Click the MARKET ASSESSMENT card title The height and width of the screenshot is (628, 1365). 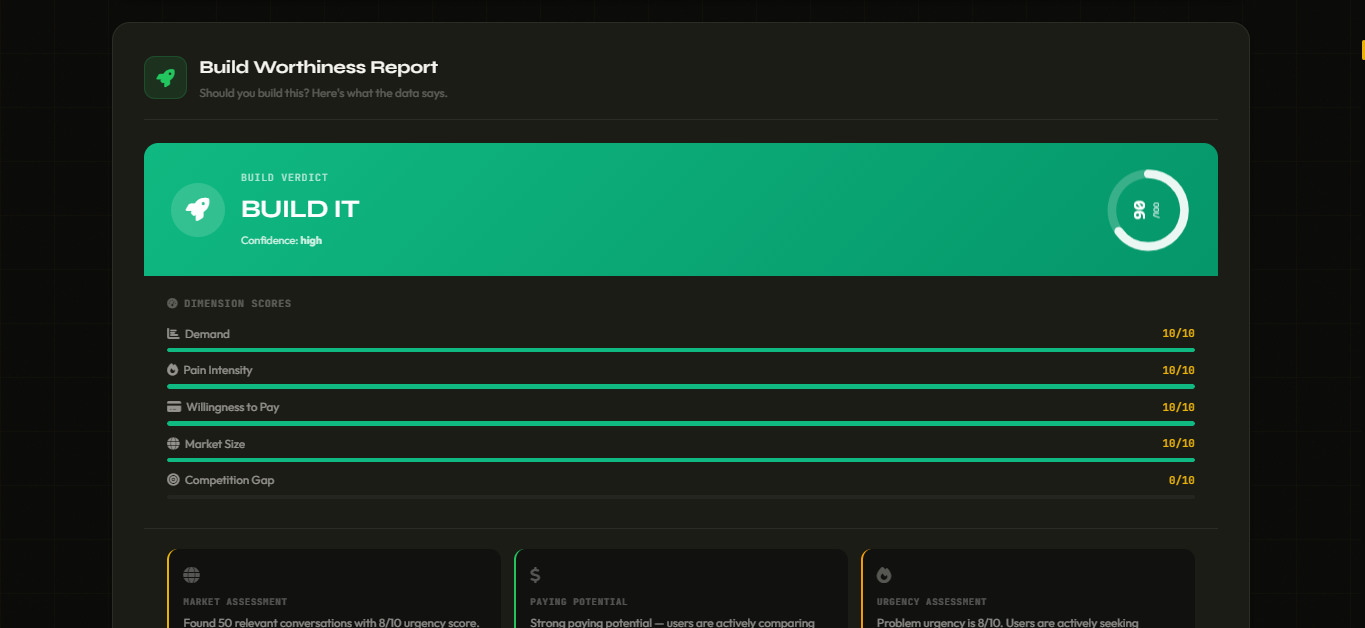(235, 602)
